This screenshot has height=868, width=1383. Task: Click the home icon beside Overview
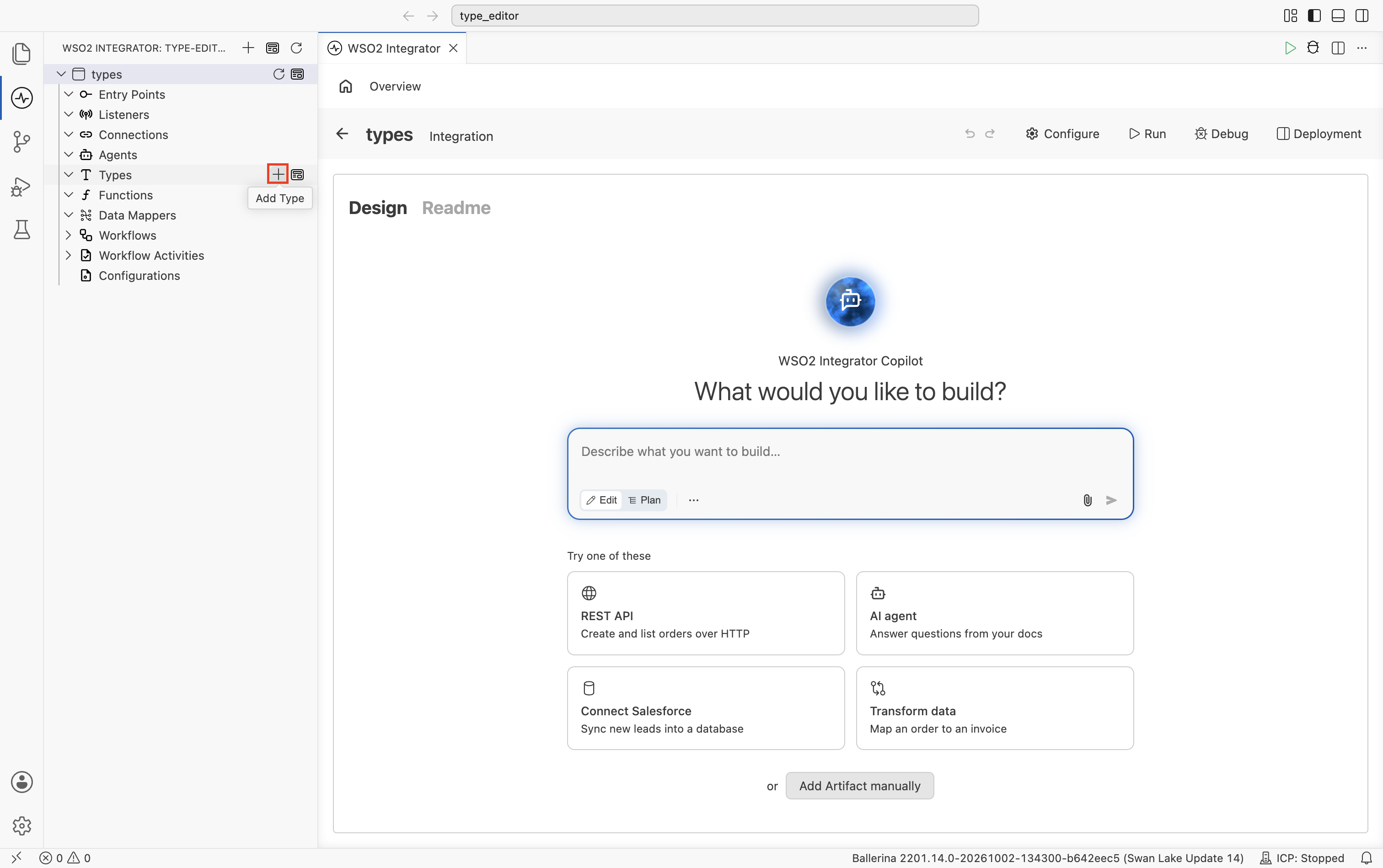[x=346, y=86]
